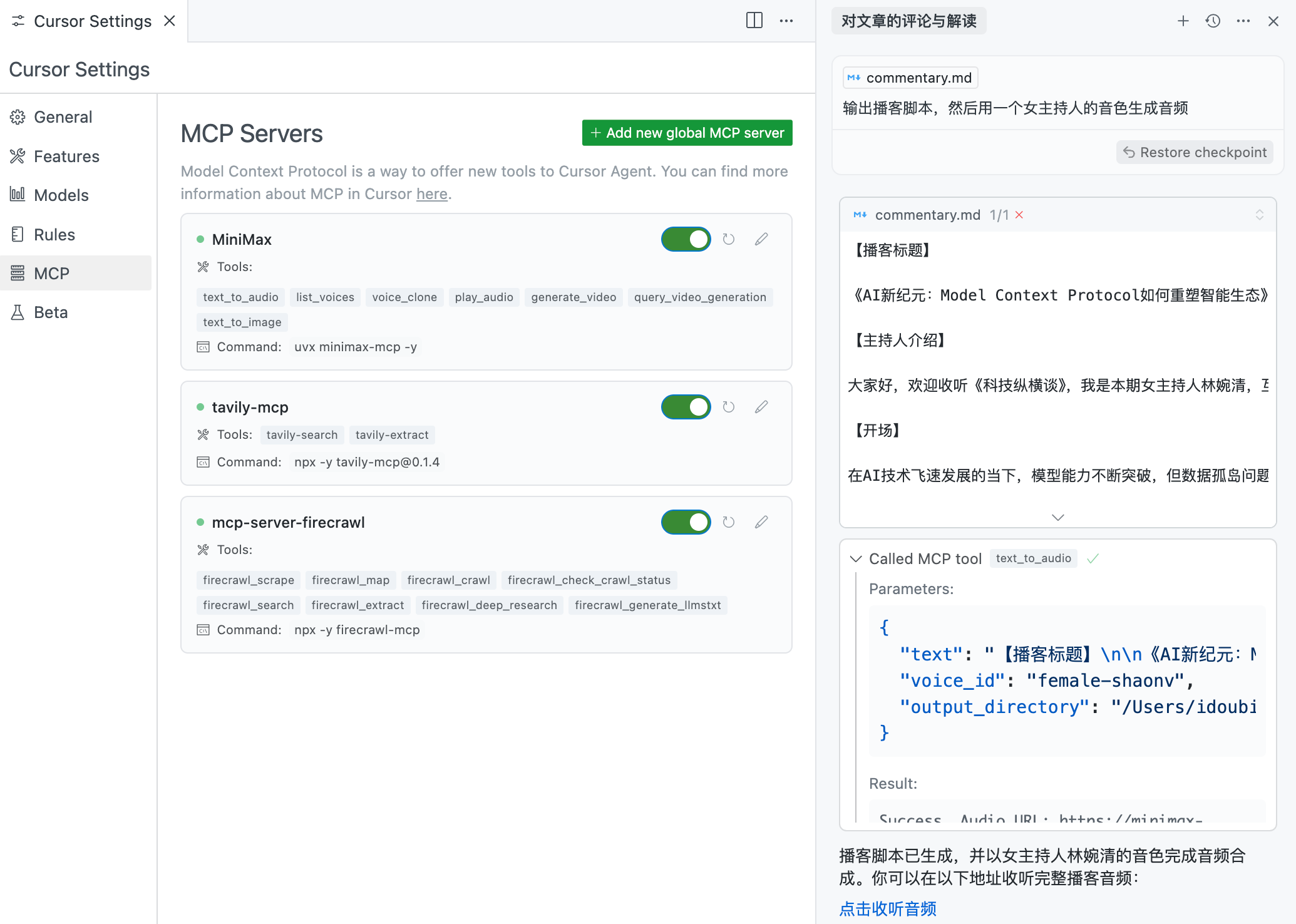Edit the tavily-mcp server configuration
This screenshot has height=924, width=1296.
pyautogui.click(x=761, y=407)
